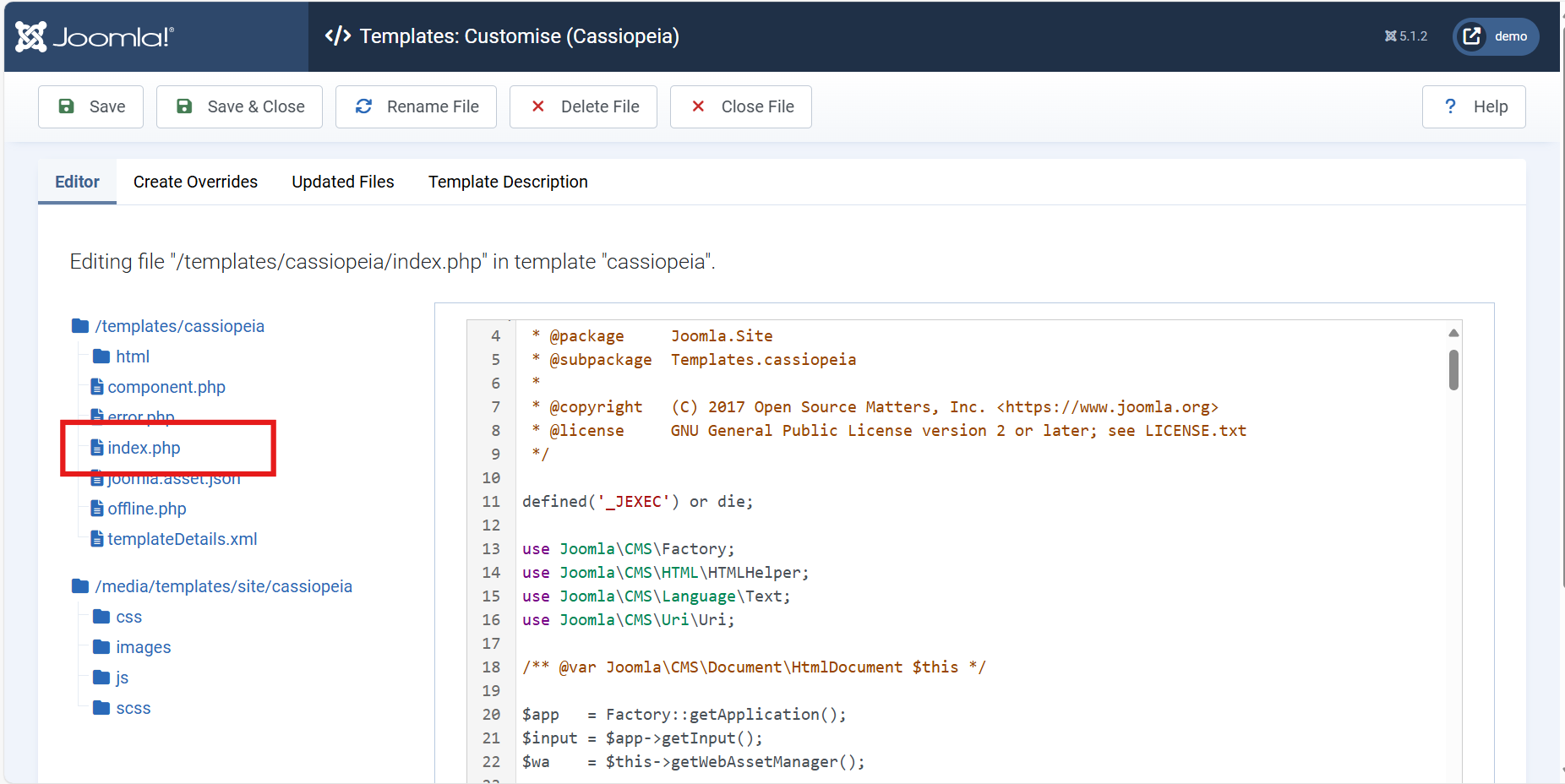
Task: Switch to the Create Overrides tab
Action: pyautogui.click(x=195, y=182)
